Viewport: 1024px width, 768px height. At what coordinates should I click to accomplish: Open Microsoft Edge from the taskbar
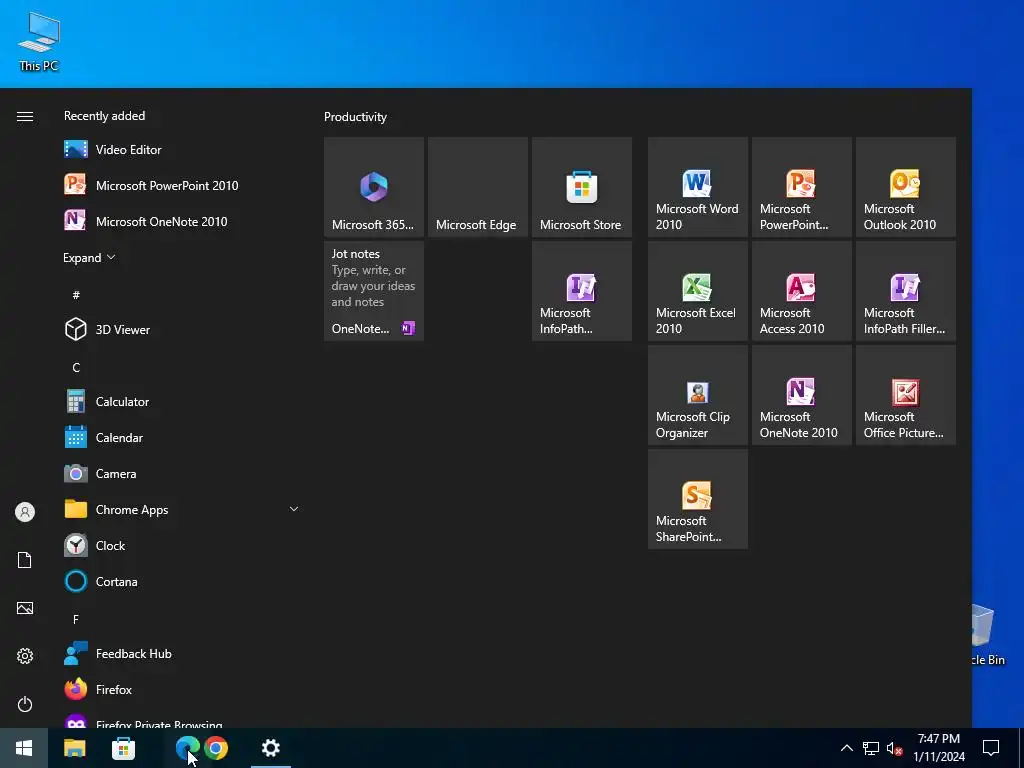pyautogui.click(x=187, y=748)
